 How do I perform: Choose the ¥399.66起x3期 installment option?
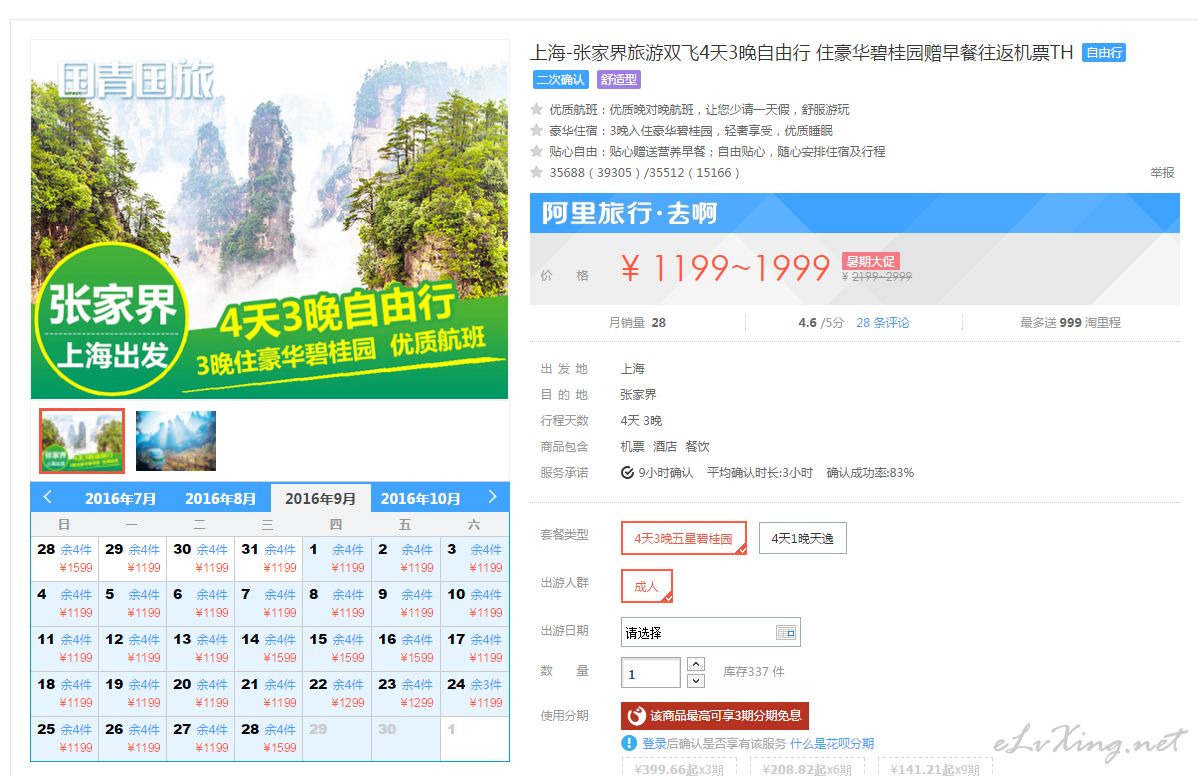pyautogui.click(x=679, y=767)
